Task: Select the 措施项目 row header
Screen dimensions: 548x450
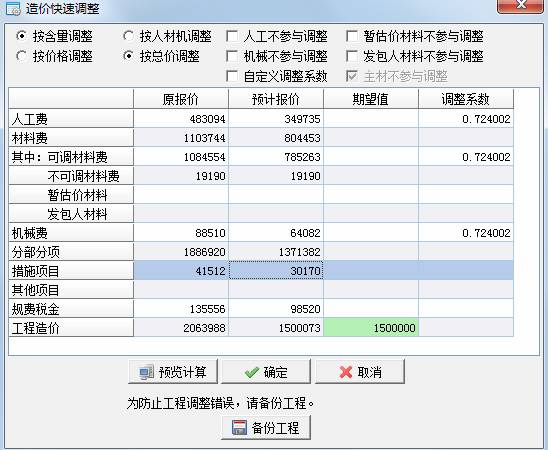Action: [x=71, y=271]
